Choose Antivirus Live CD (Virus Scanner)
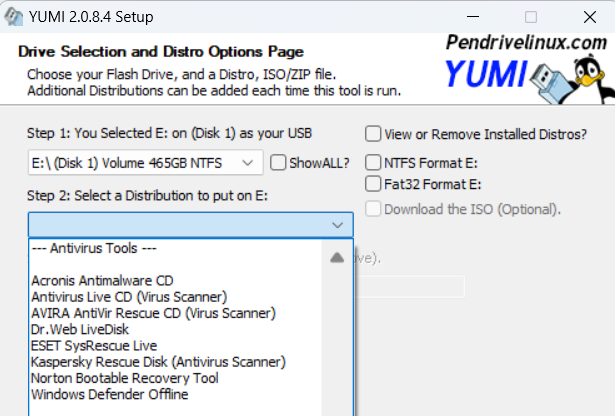 (128, 296)
